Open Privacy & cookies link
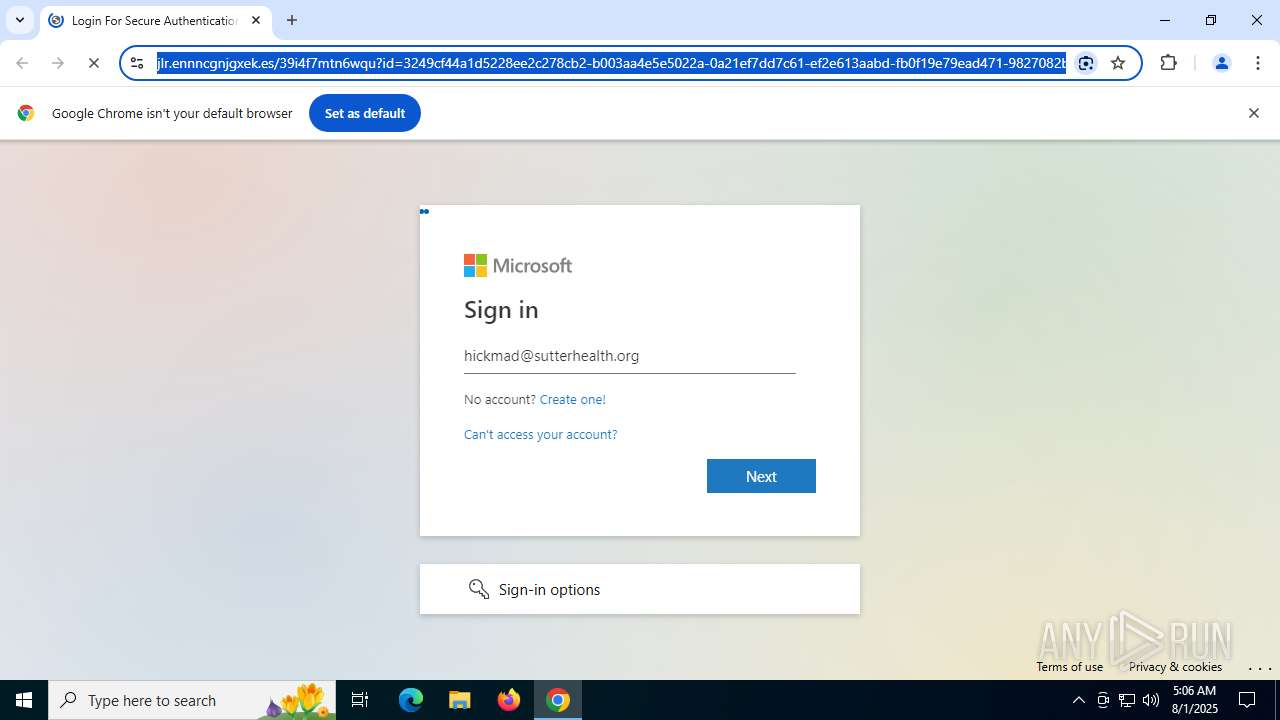Viewport: 1280px width, 720px height. coord(1175,667)
